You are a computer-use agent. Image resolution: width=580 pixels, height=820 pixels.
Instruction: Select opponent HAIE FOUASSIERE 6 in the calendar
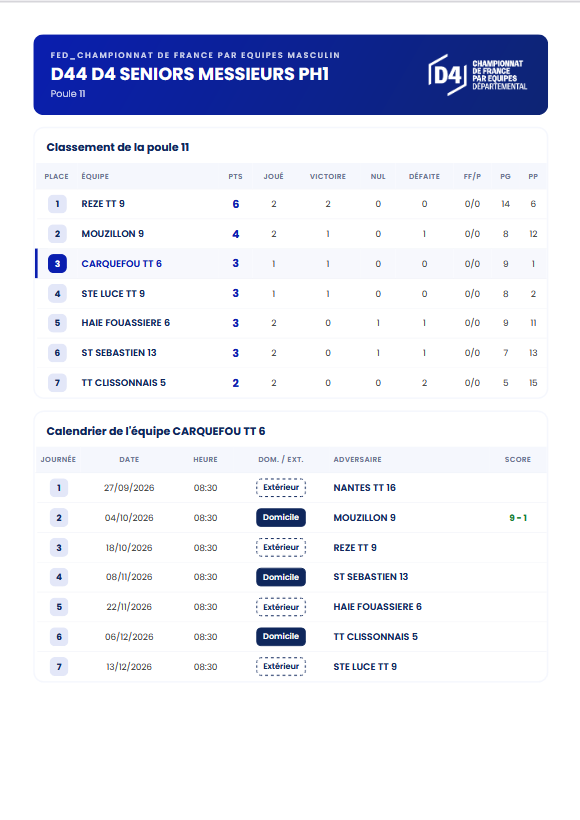pos(378,607)
